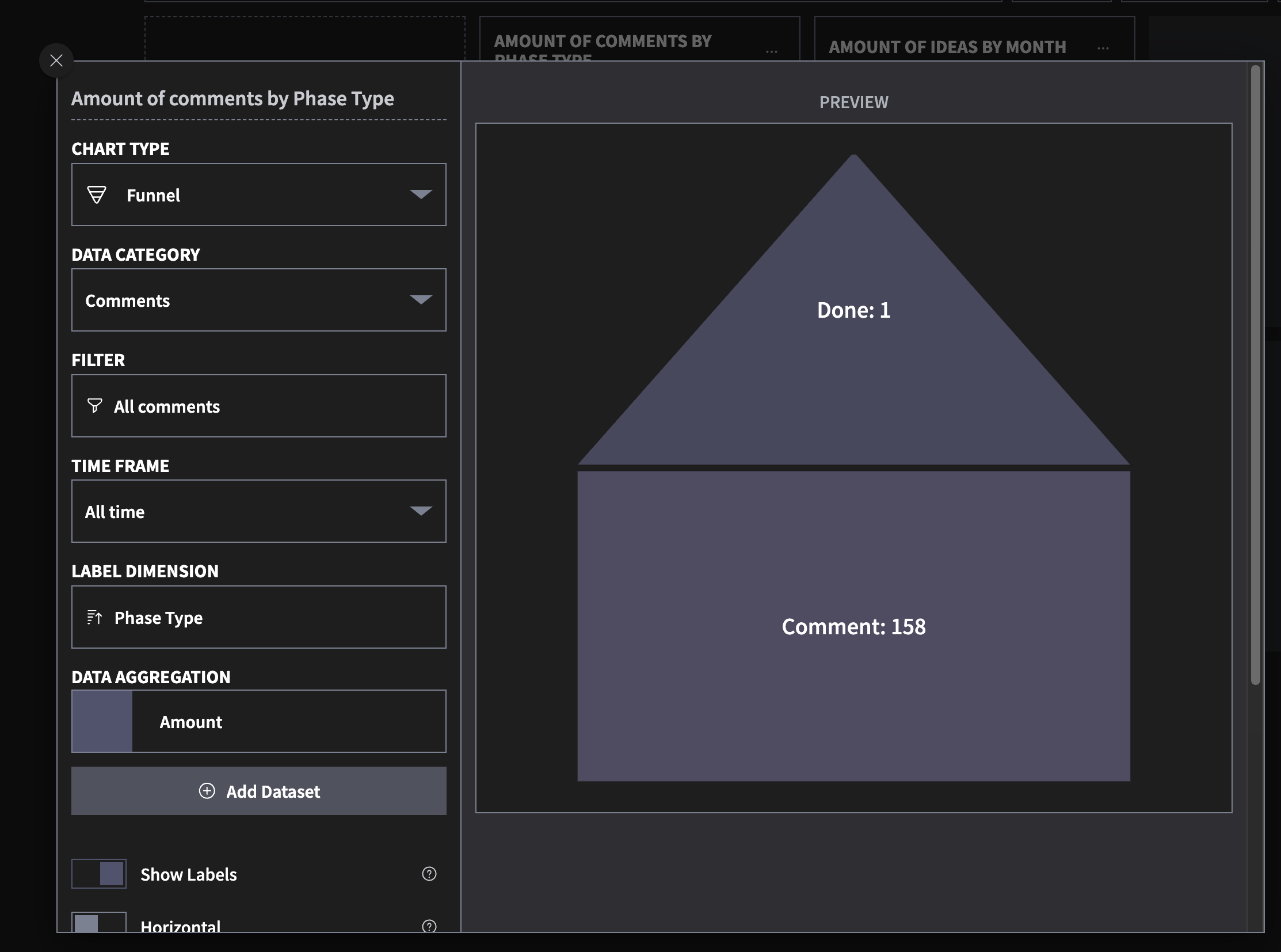Image resolution: width=1281 pixels, height=952 pixels.
Task: Open the Horizontal option help icon
Action: pos(429,926)
